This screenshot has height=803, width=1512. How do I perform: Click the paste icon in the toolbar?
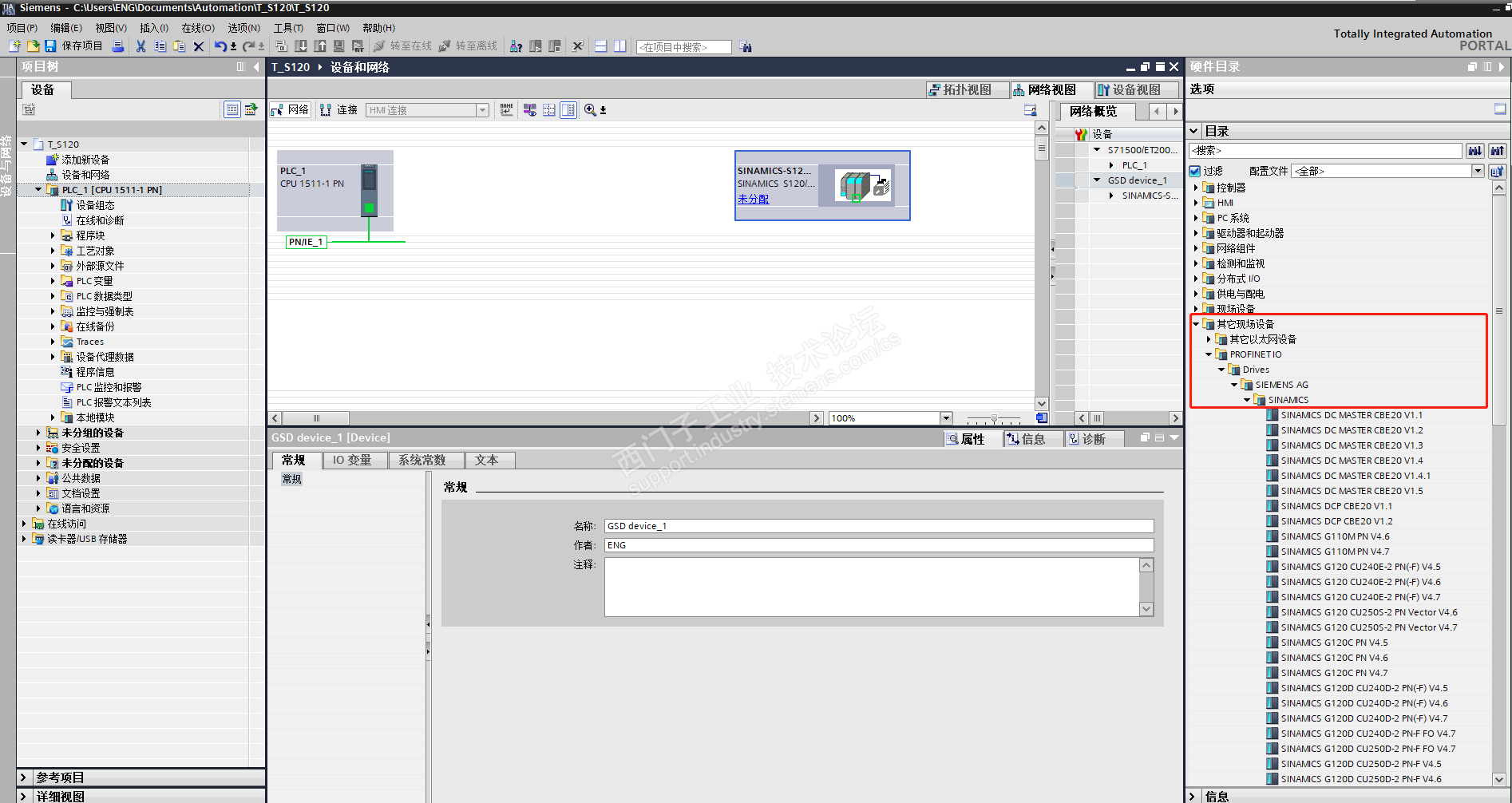tap(180, 46)
